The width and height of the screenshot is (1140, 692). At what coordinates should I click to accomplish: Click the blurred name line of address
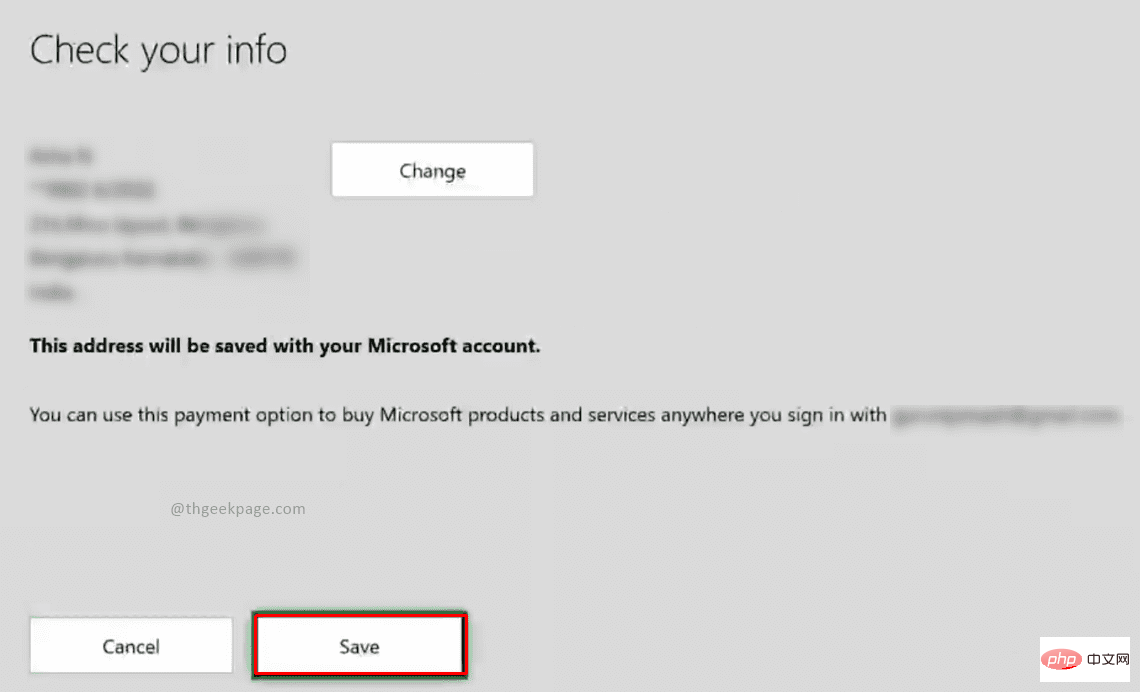click(62, 156)
